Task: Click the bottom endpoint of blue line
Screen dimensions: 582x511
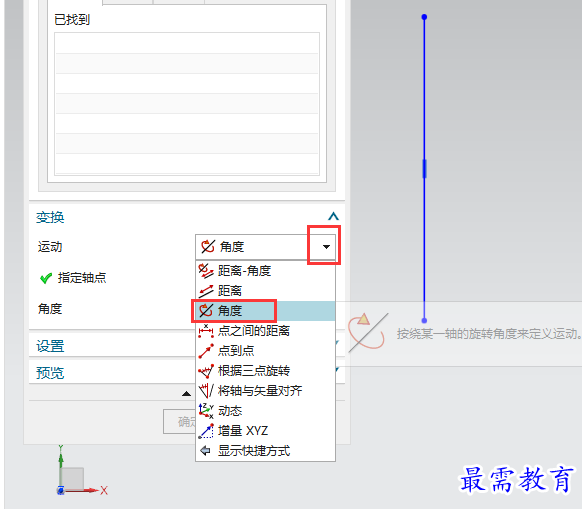Action: (x=424, y=321)
